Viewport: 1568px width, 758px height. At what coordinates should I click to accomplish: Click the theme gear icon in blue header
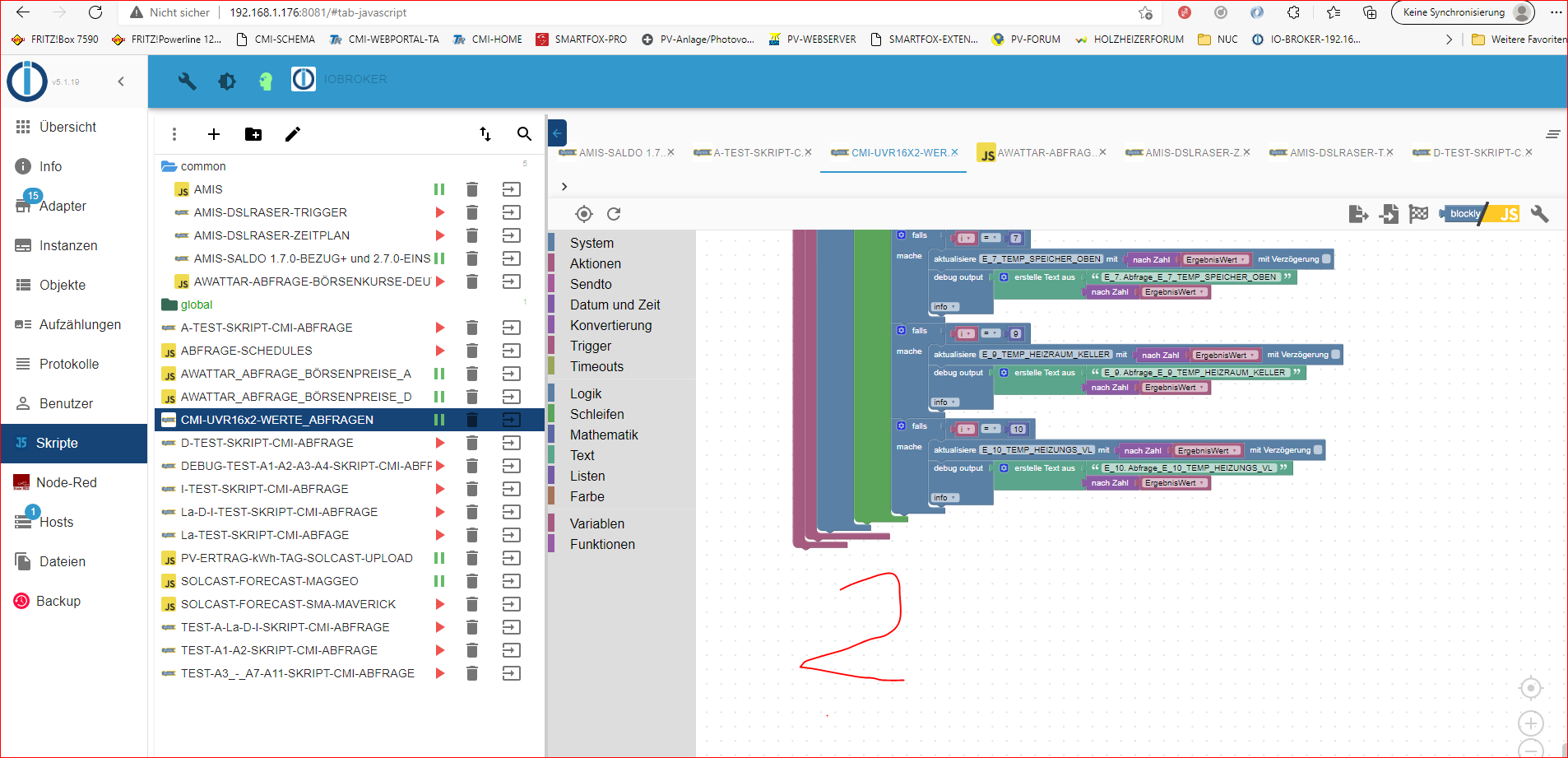tap(226, 81)
